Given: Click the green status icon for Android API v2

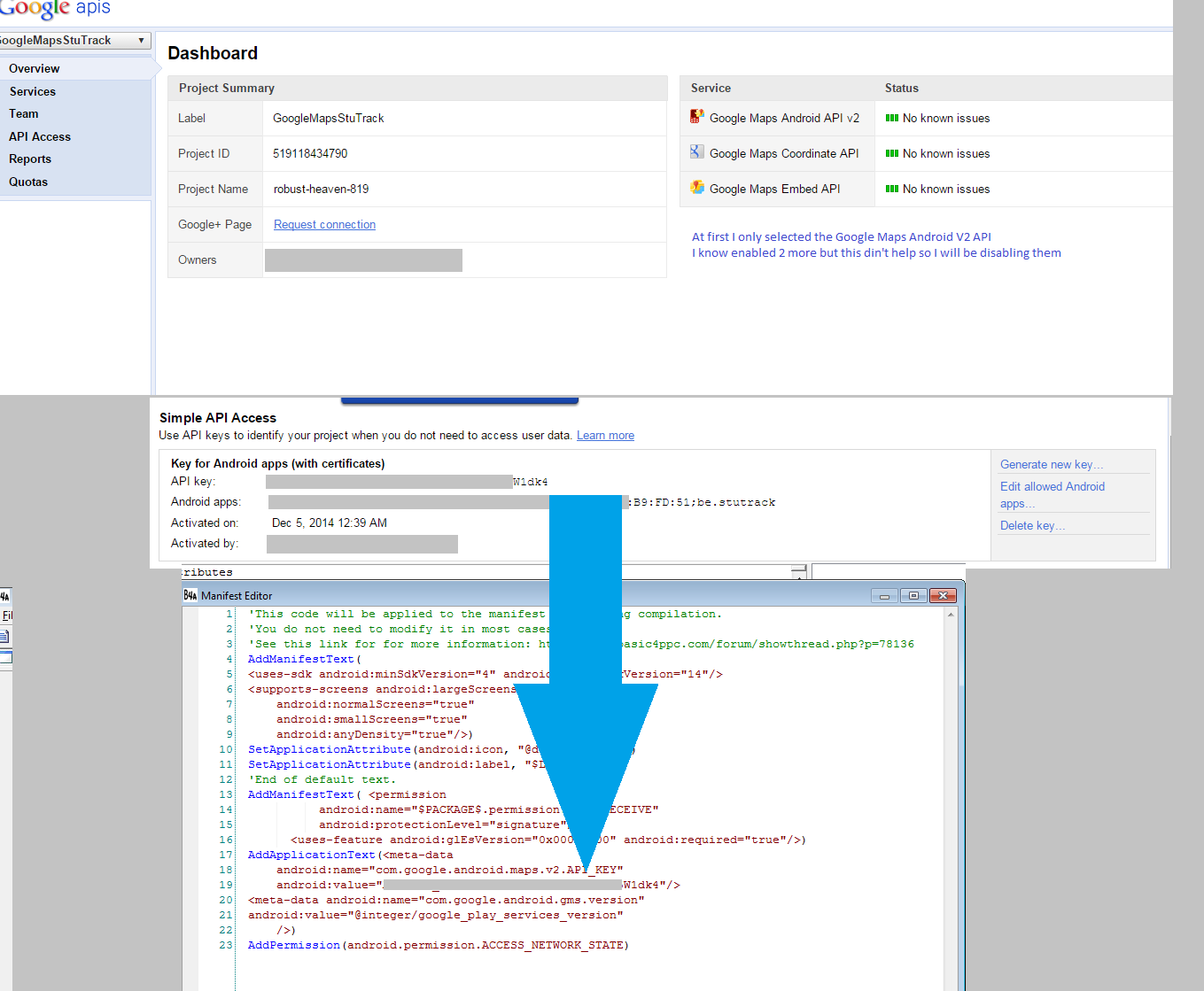Looking at the screenshot, I should click(x=892, y=118).
